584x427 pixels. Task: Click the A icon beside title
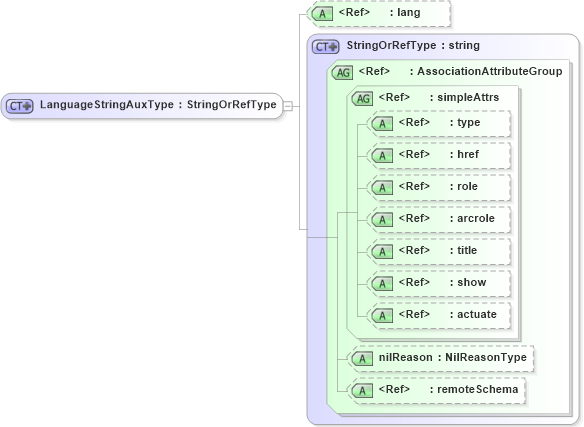(x=382, y=252)
